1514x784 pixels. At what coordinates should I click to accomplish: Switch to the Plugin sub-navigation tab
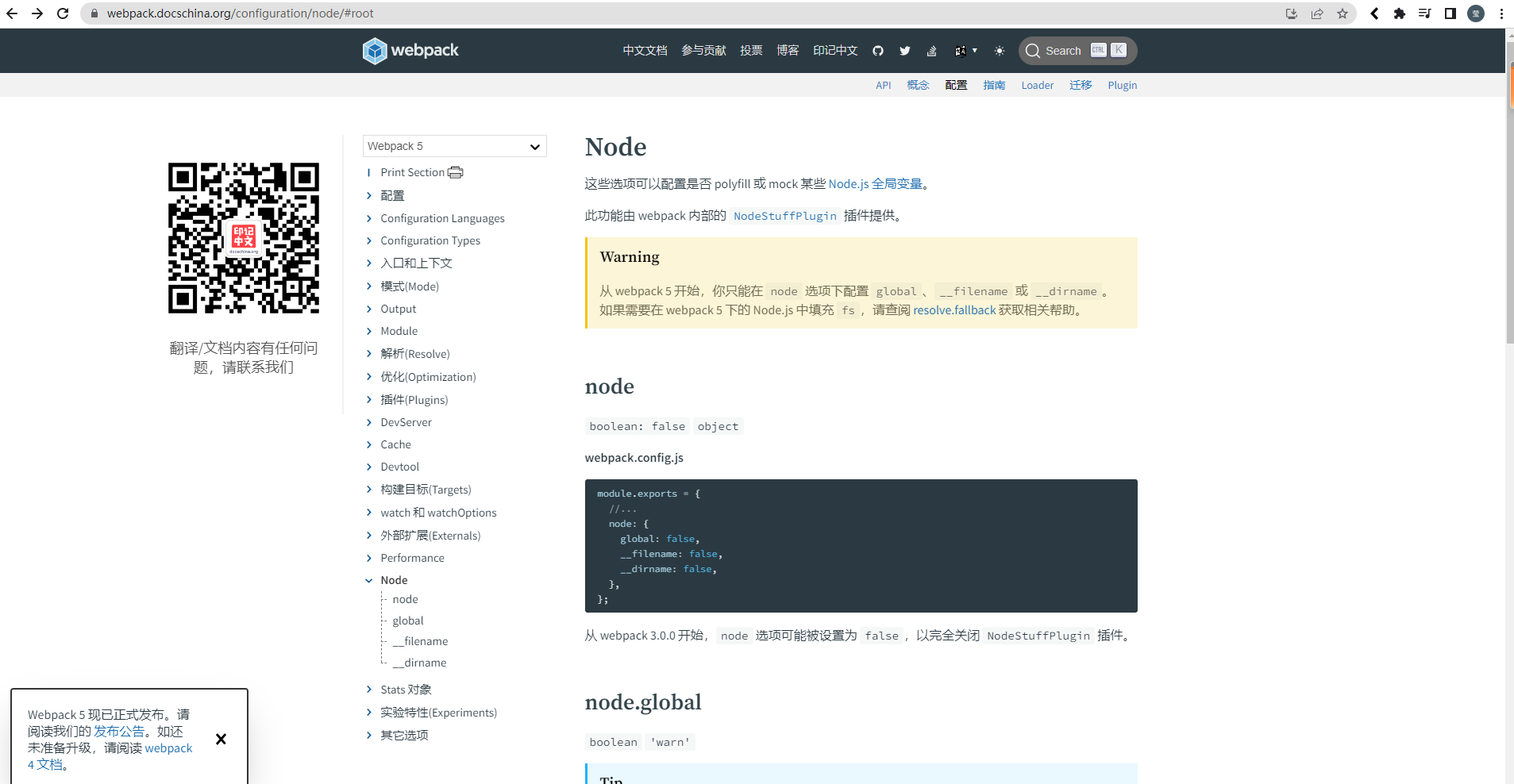coord(1123,85)
